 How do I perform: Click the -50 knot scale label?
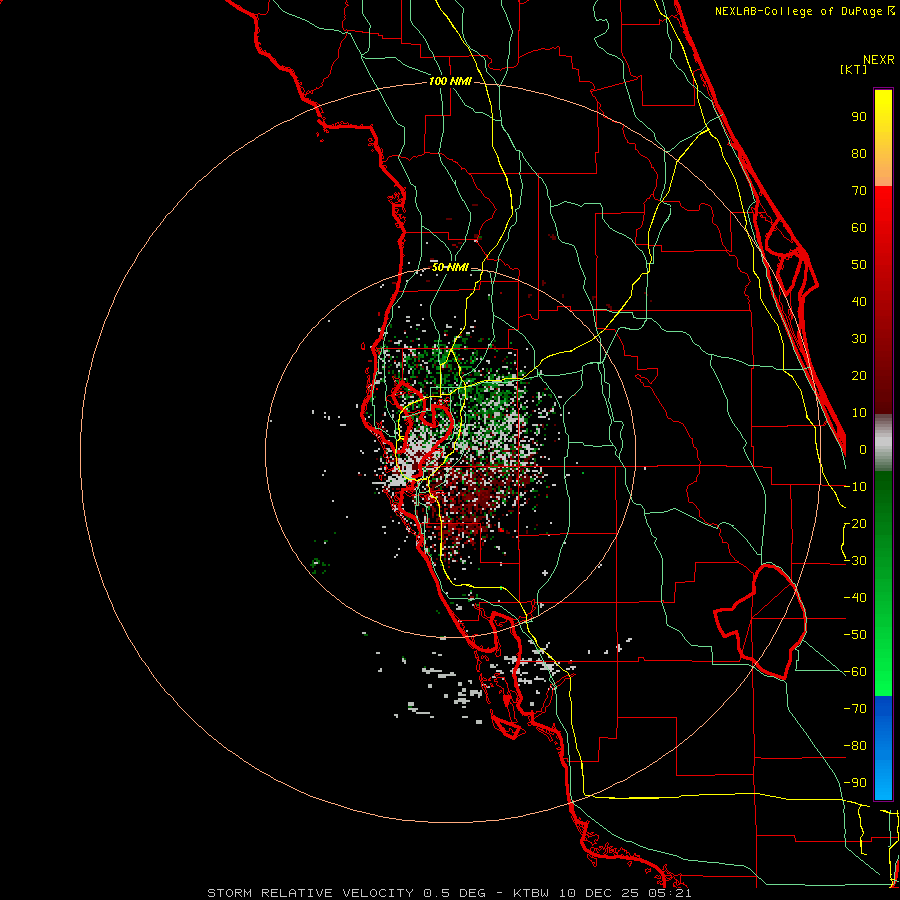tap(855, 635)
